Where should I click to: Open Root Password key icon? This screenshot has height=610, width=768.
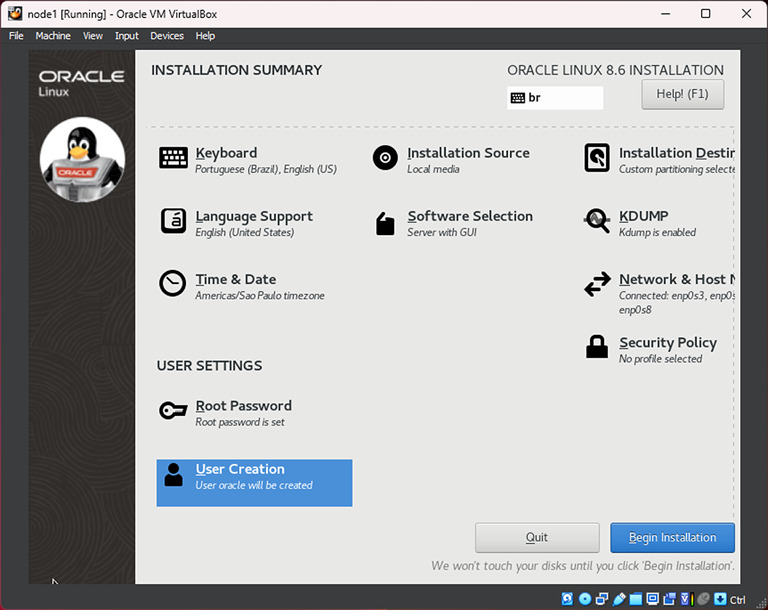point(173,411)
